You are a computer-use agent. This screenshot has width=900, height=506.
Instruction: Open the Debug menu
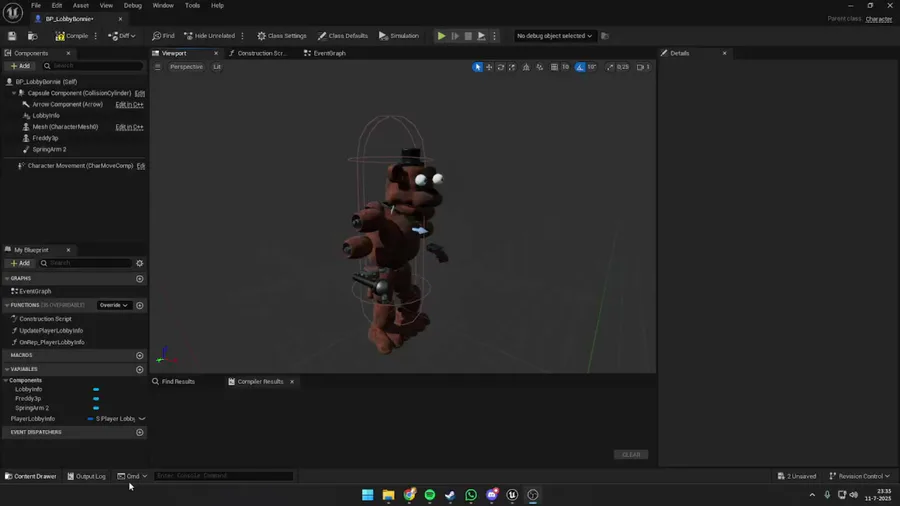click(x=133, y=5)
